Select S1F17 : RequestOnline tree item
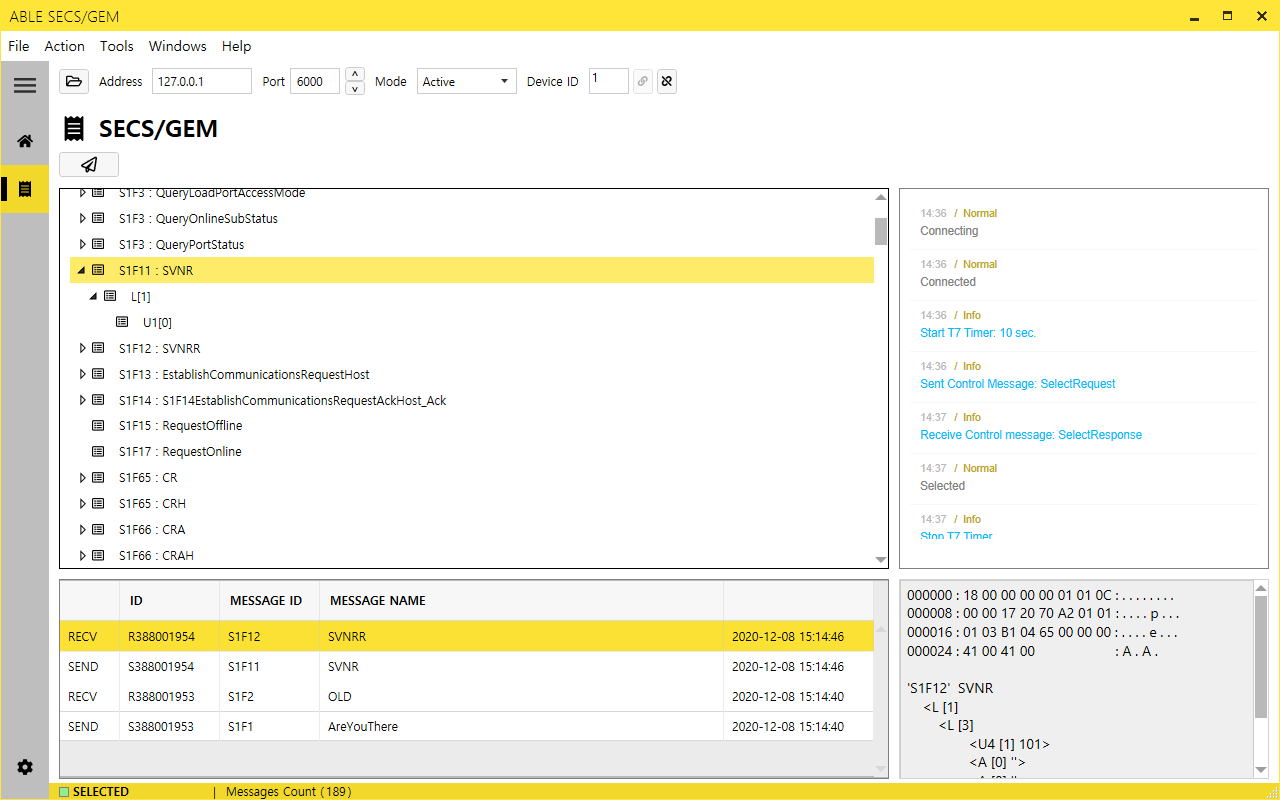Viewport: 1280px width, 800px height. pyautogui.click(x=180, y=452)
